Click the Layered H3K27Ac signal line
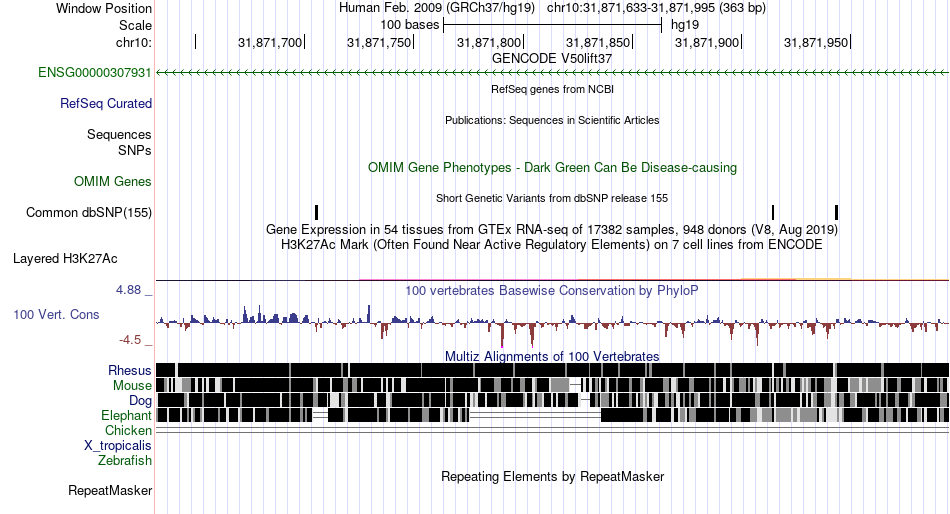 point(552,279)
